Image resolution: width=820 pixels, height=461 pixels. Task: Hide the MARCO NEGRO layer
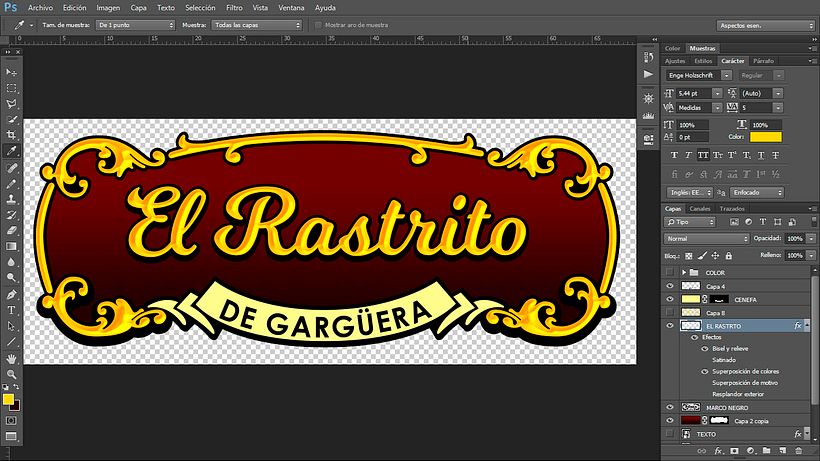(670, 407)
